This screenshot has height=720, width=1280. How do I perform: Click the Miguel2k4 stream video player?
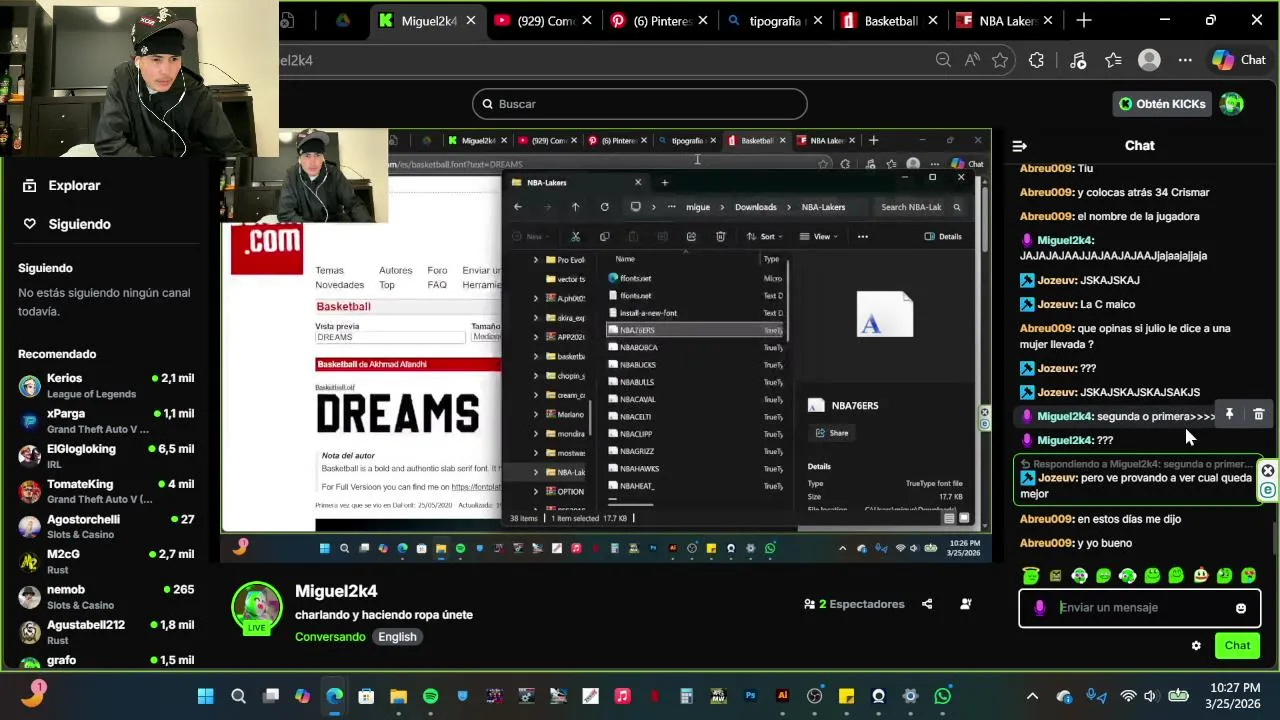[607, 345]
